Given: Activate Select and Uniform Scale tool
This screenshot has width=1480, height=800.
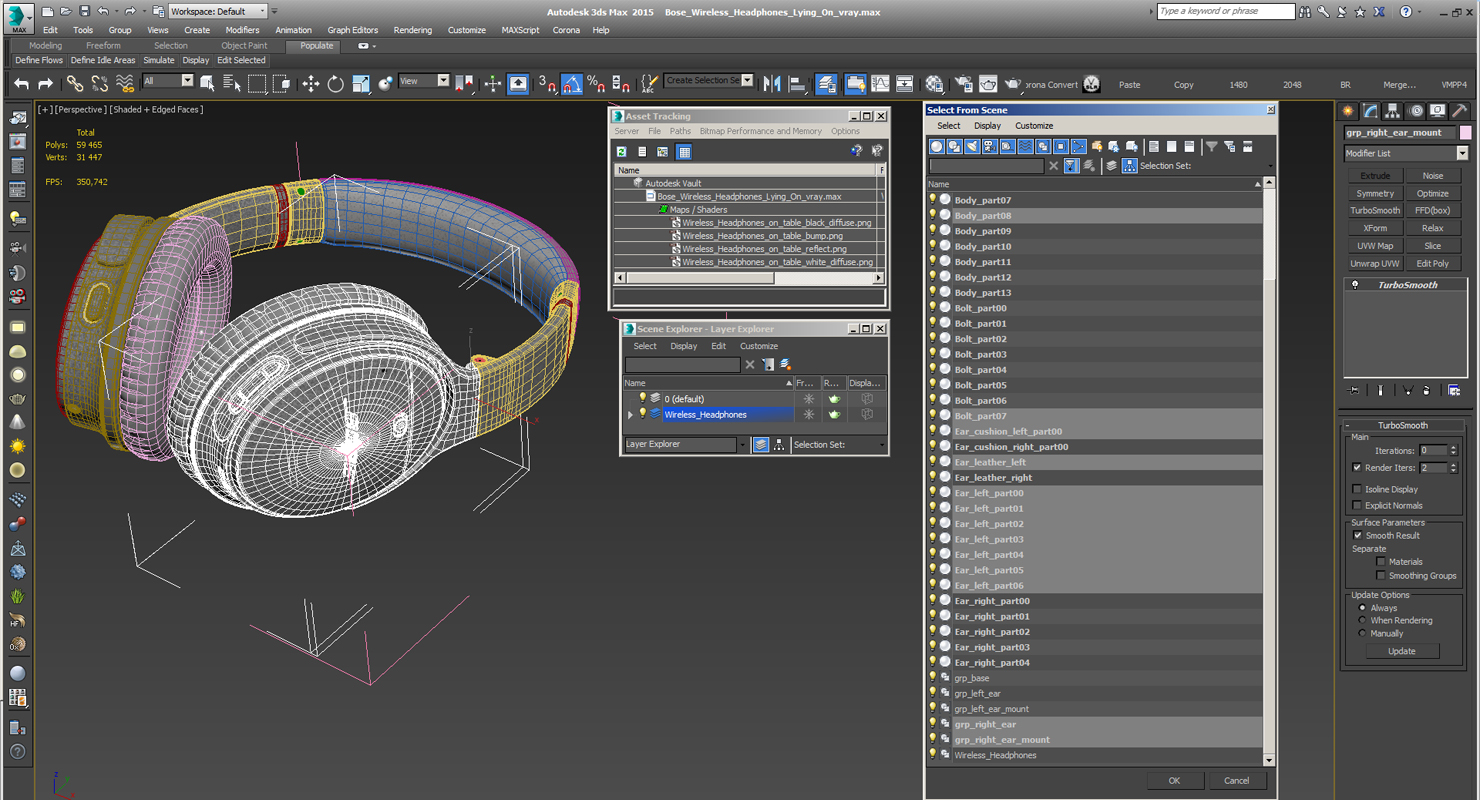Looking at the screenshot, I should click(x=360, y=84).
